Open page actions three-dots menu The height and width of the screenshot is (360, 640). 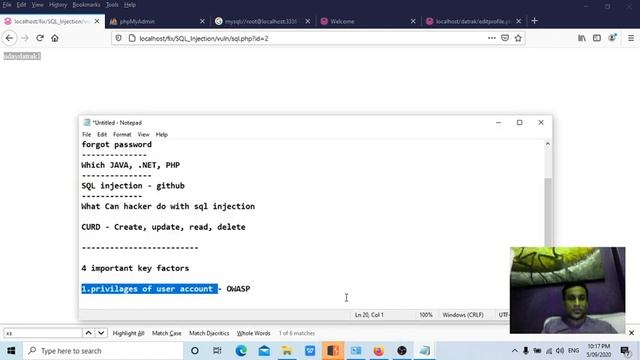point(492,38)
